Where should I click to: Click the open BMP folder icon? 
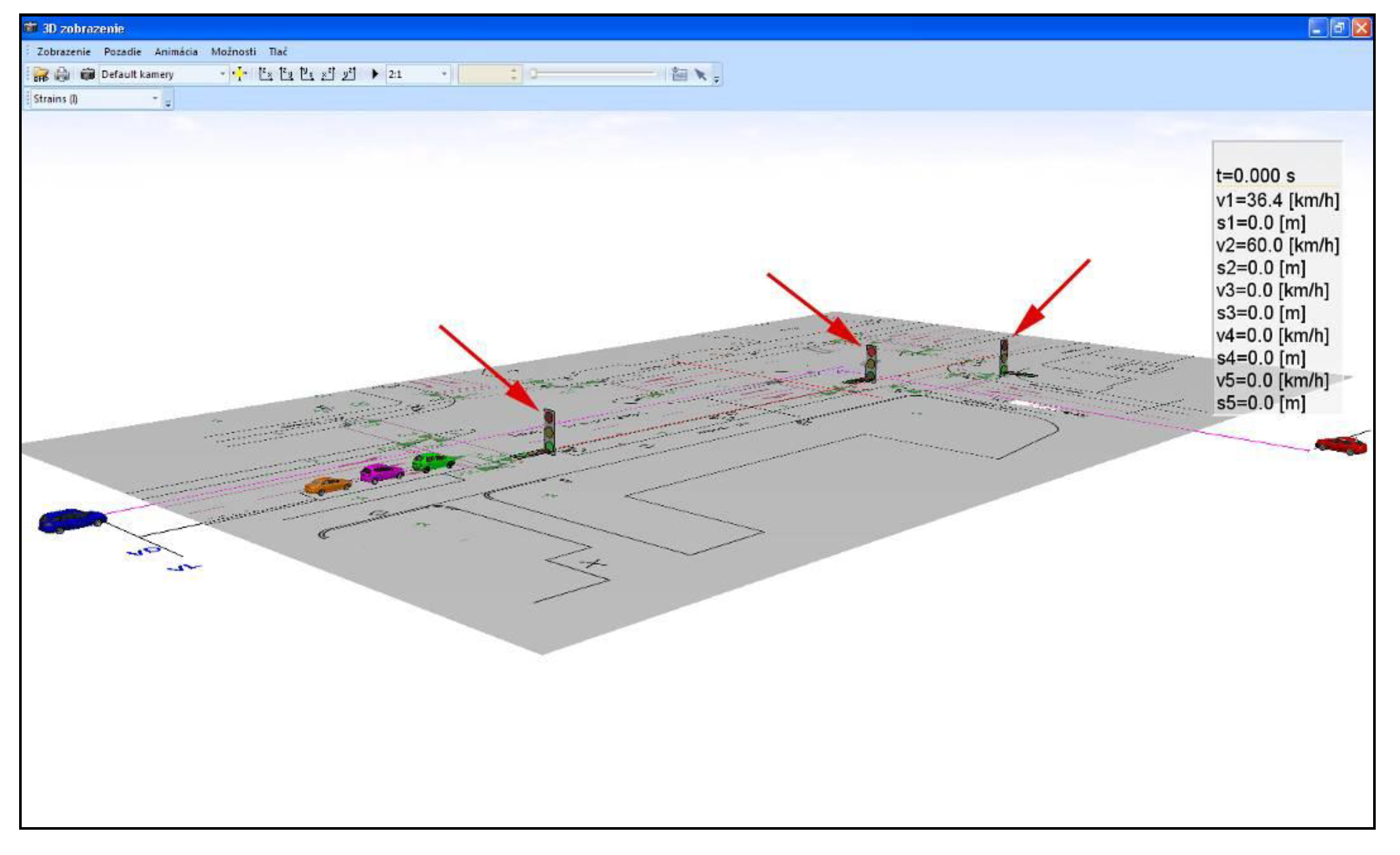coord(41,74)
